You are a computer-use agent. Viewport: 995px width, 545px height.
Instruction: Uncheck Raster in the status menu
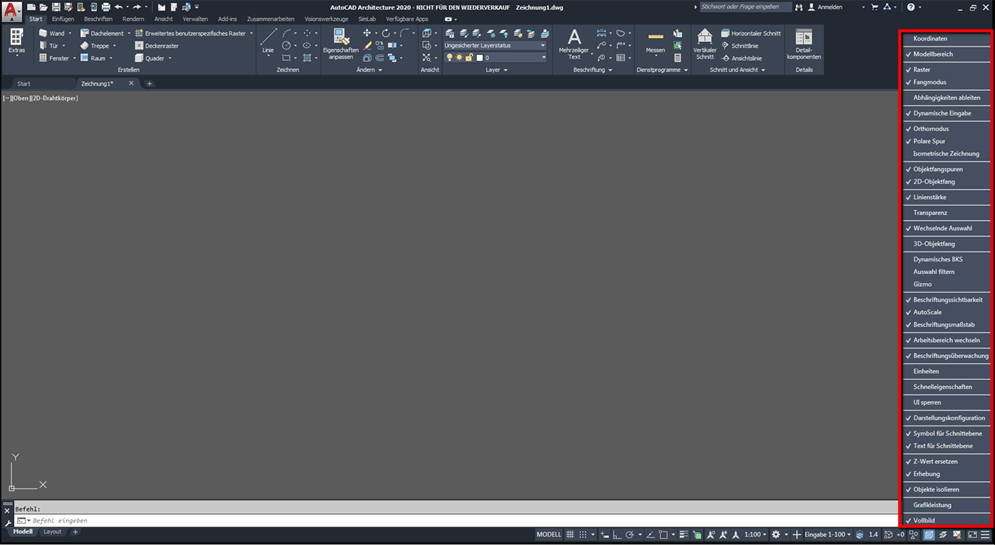tap(921, 70)
